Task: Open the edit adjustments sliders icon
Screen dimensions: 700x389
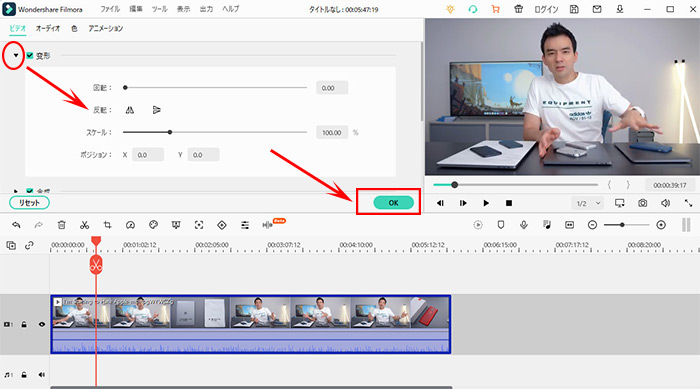Action: (245, 225)
